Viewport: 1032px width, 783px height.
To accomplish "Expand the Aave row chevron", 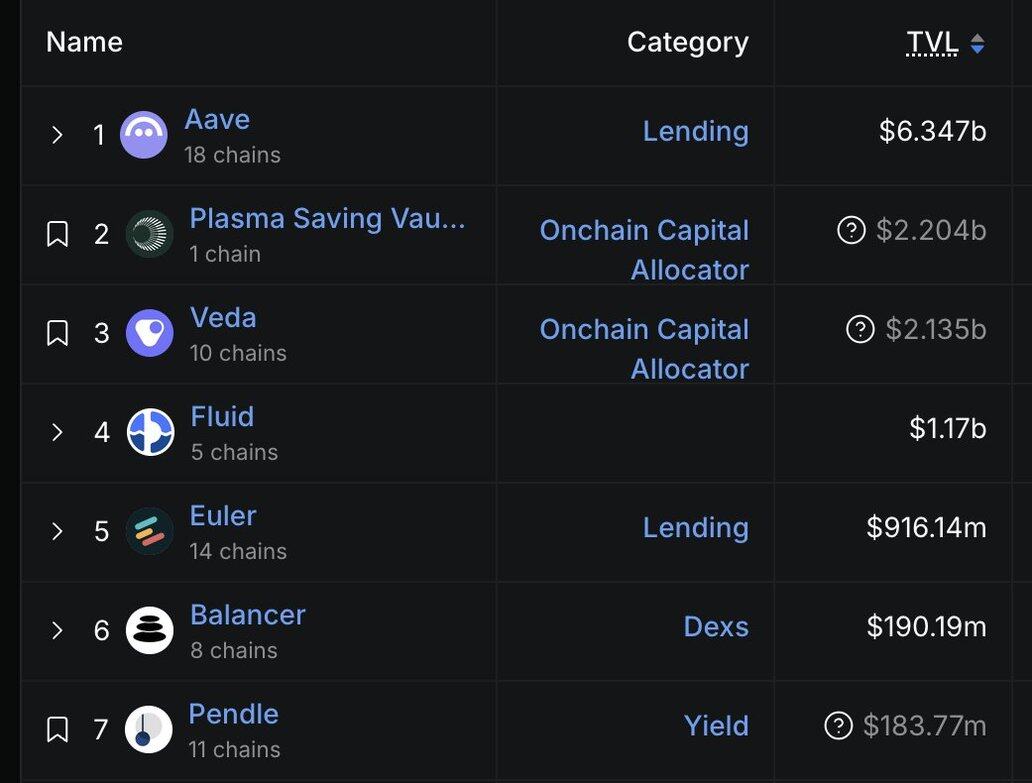I will click(x=57, y=135).
